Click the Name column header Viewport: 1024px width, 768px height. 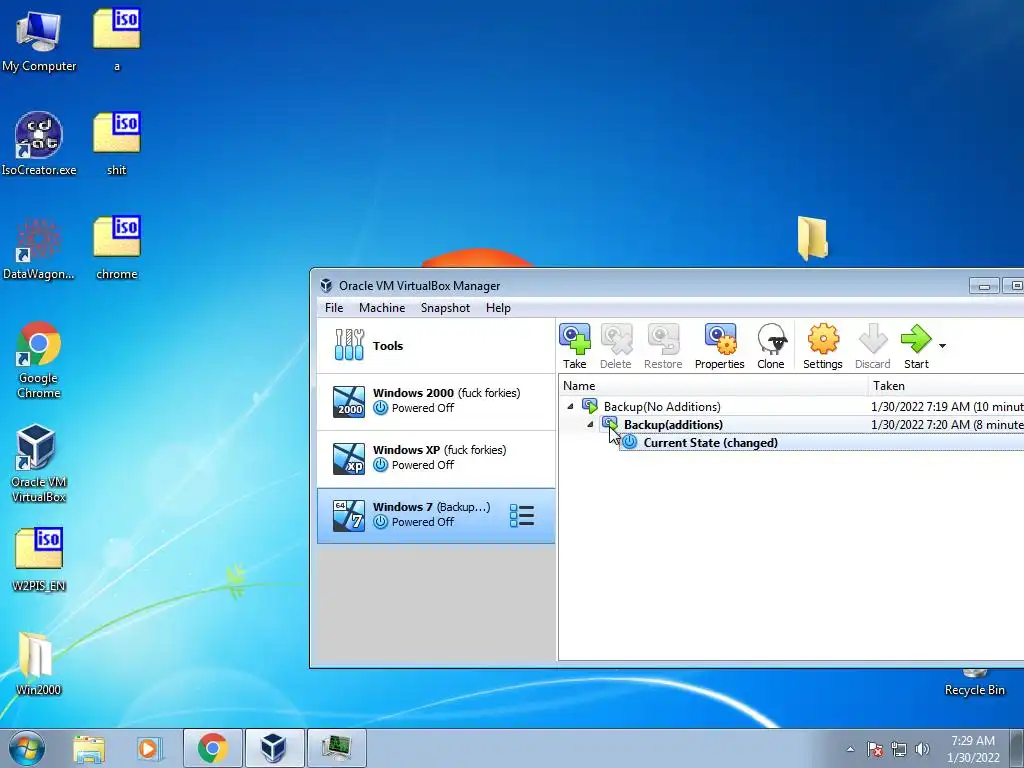click(714, 386)
